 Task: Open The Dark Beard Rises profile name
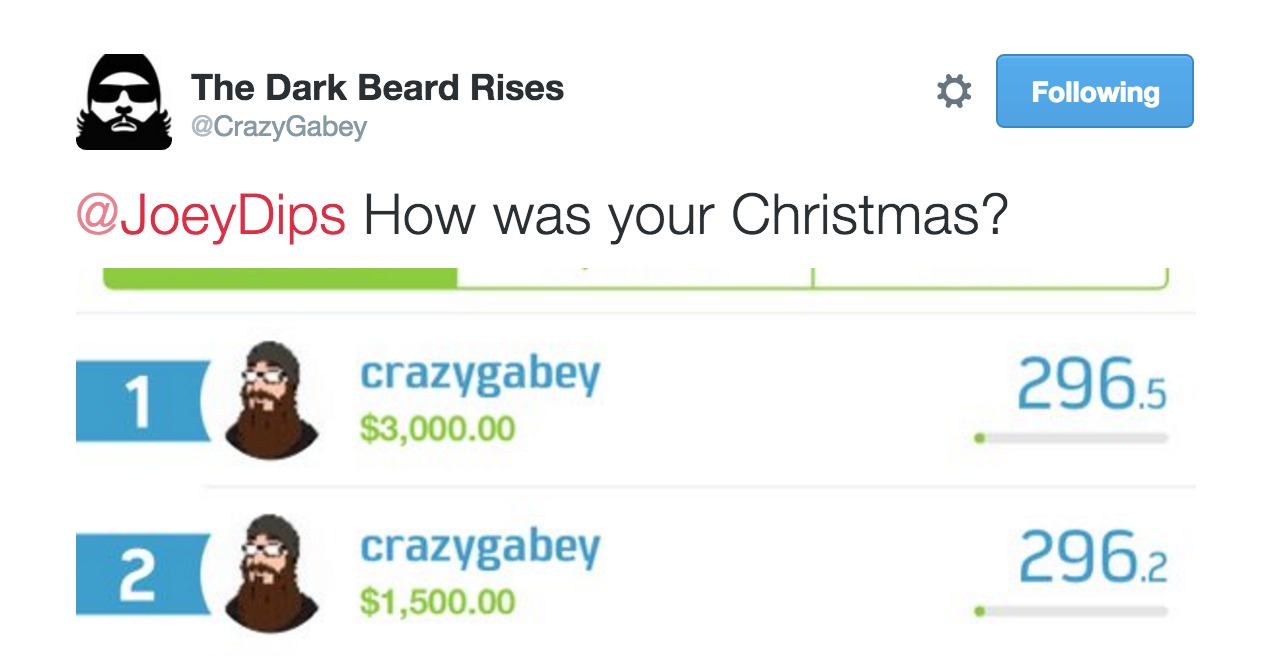377,88
